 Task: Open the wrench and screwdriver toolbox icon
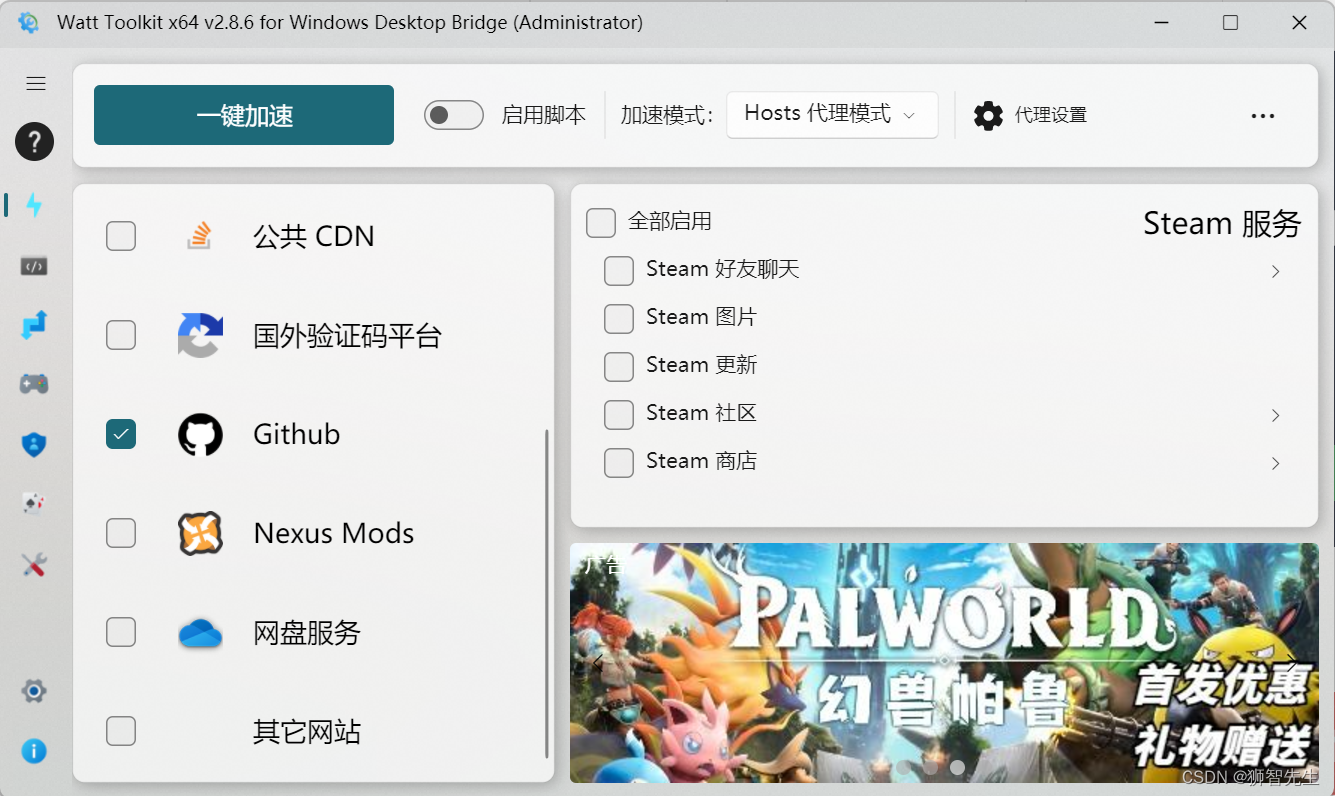[x=34, y=565]
